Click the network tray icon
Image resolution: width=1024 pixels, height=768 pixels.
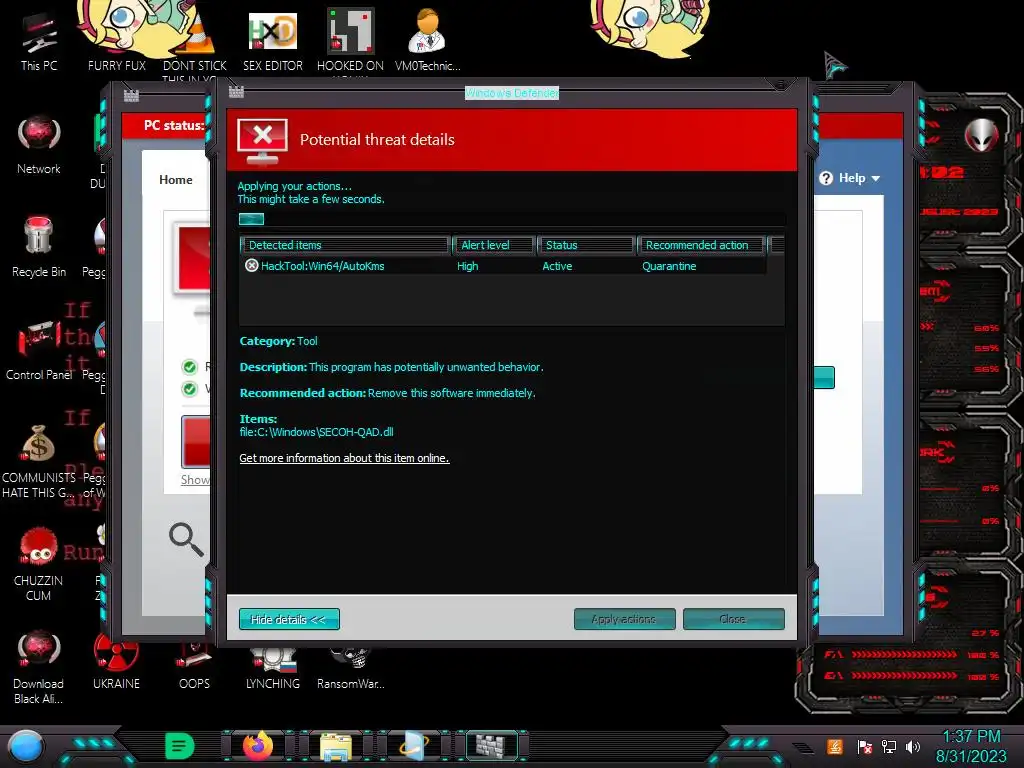889,746
